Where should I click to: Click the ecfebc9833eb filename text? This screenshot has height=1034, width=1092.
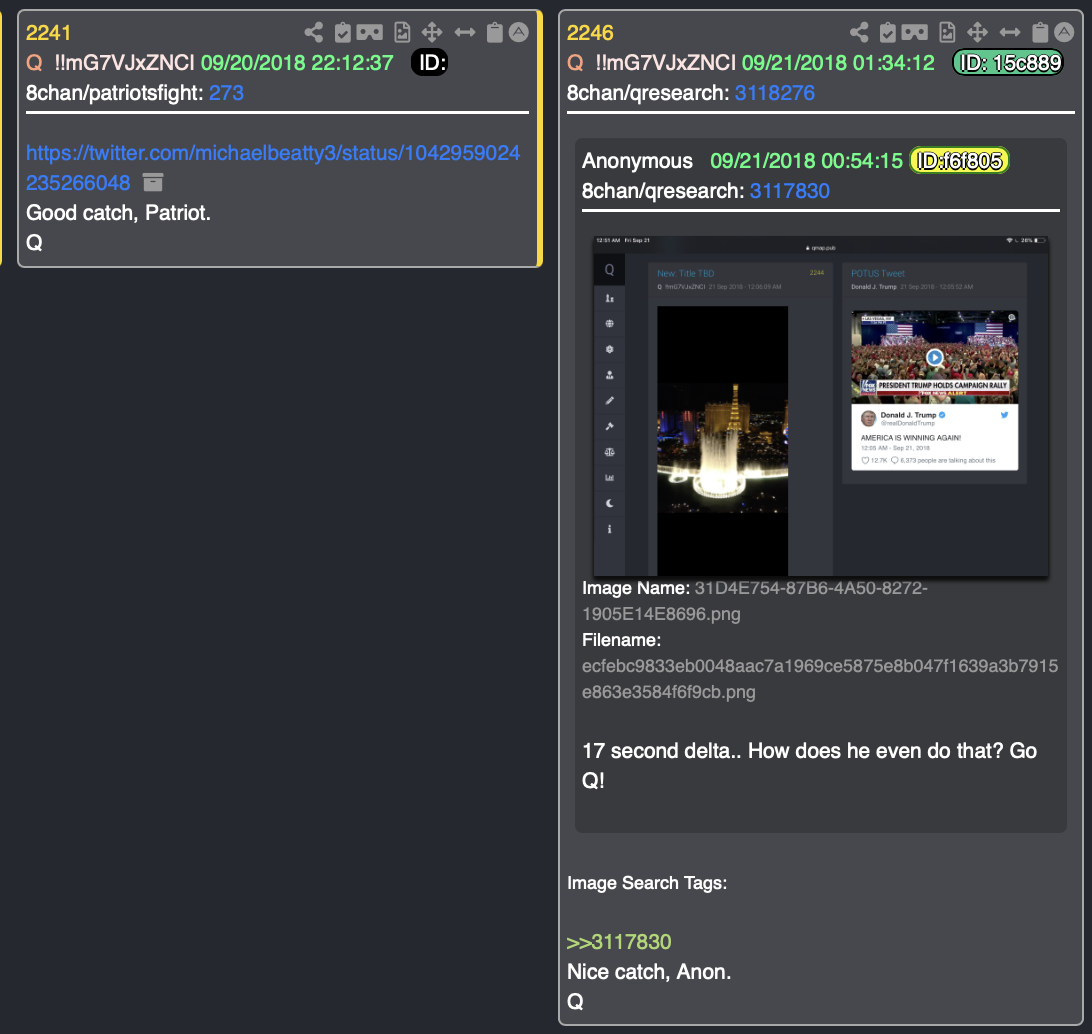(820, 679)
